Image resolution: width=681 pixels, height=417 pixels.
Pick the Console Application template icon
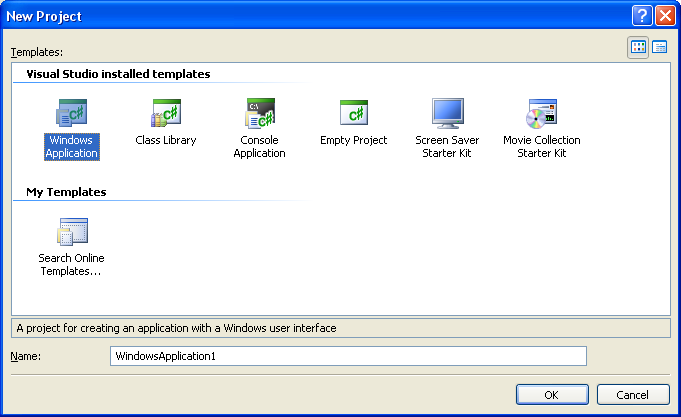[260, 113]
